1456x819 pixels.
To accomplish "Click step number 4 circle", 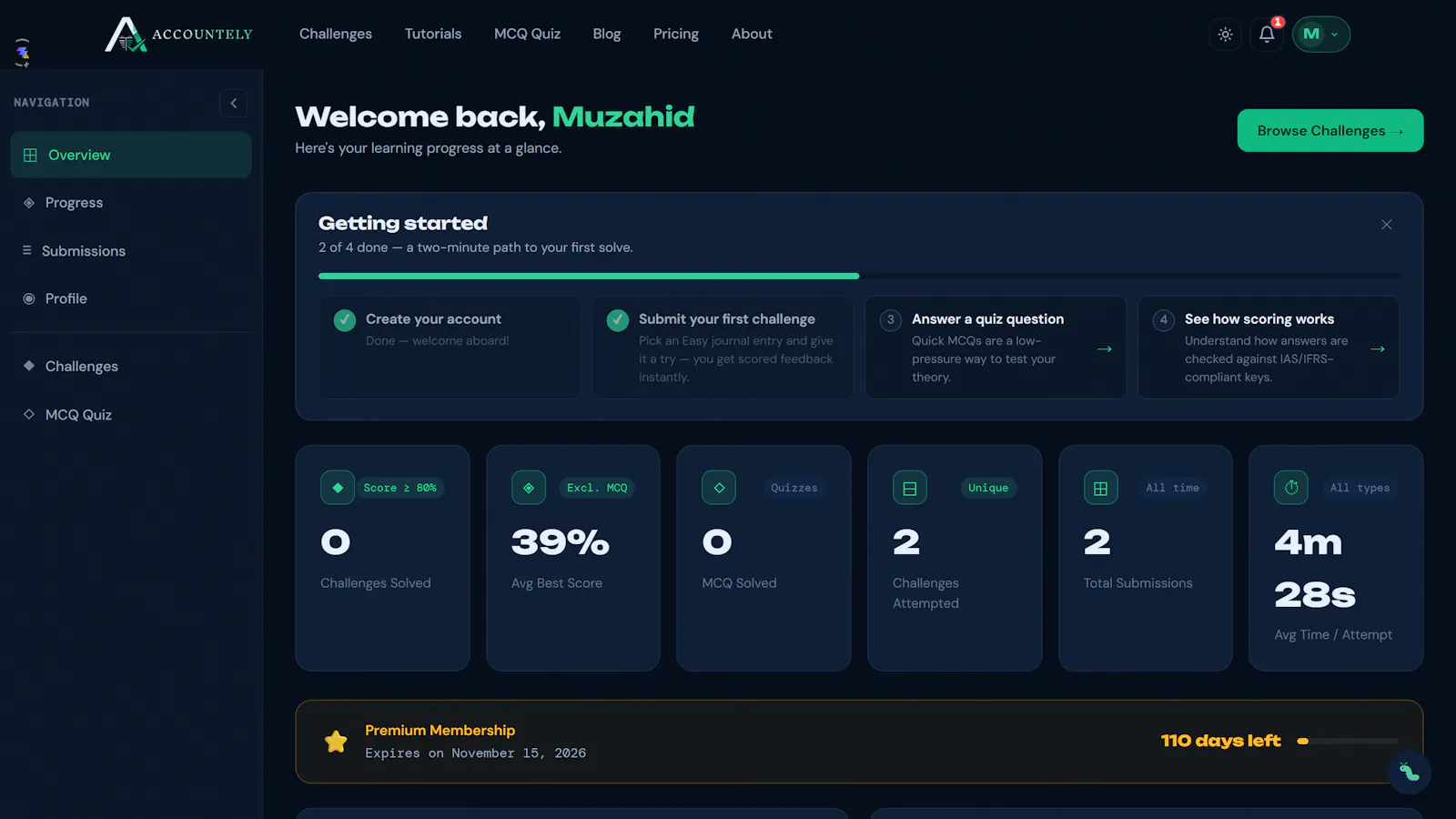I will (1164, 320).
